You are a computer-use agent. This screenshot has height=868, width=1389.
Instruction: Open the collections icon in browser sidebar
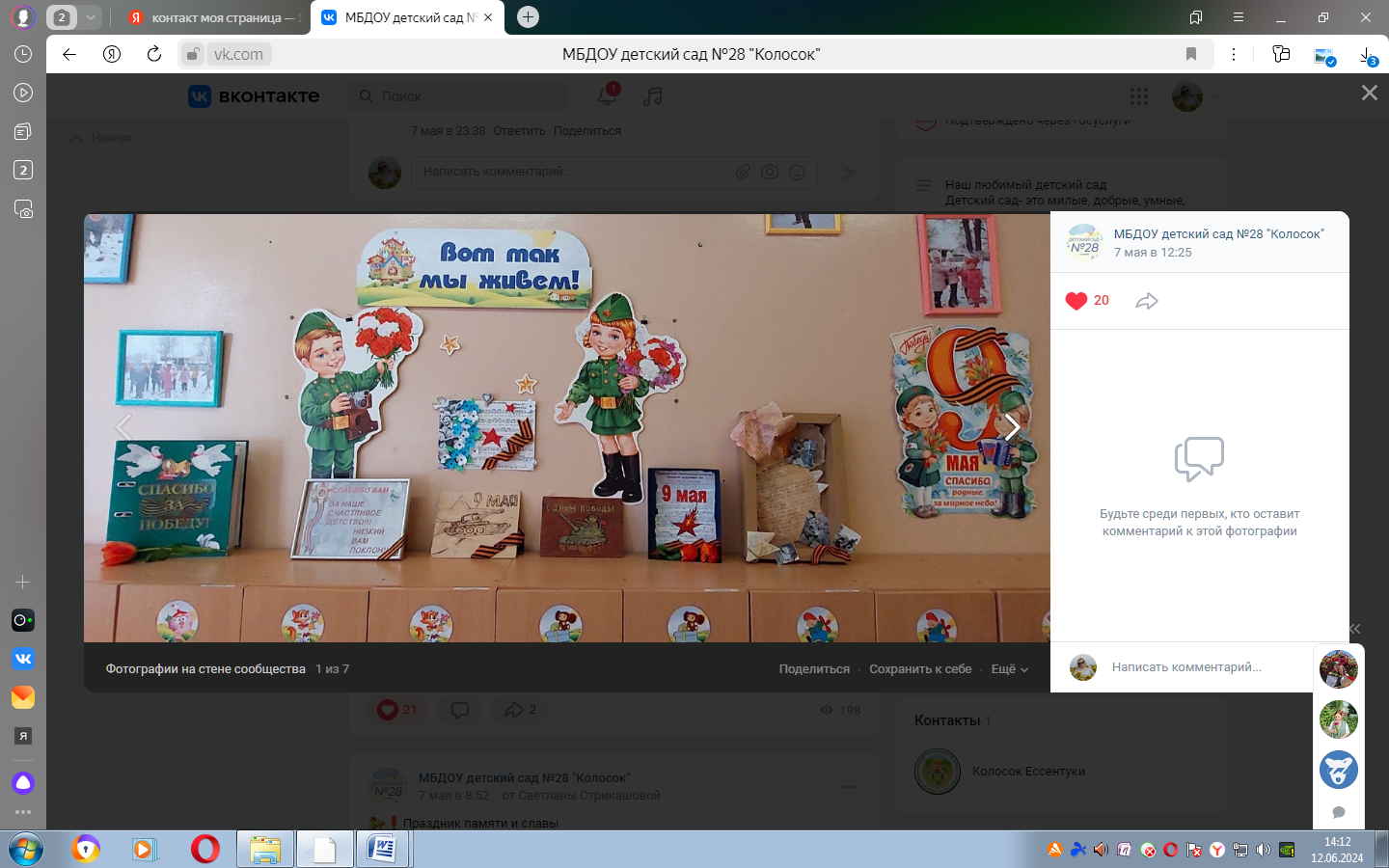pyautogui.click(x=23, y=131)
